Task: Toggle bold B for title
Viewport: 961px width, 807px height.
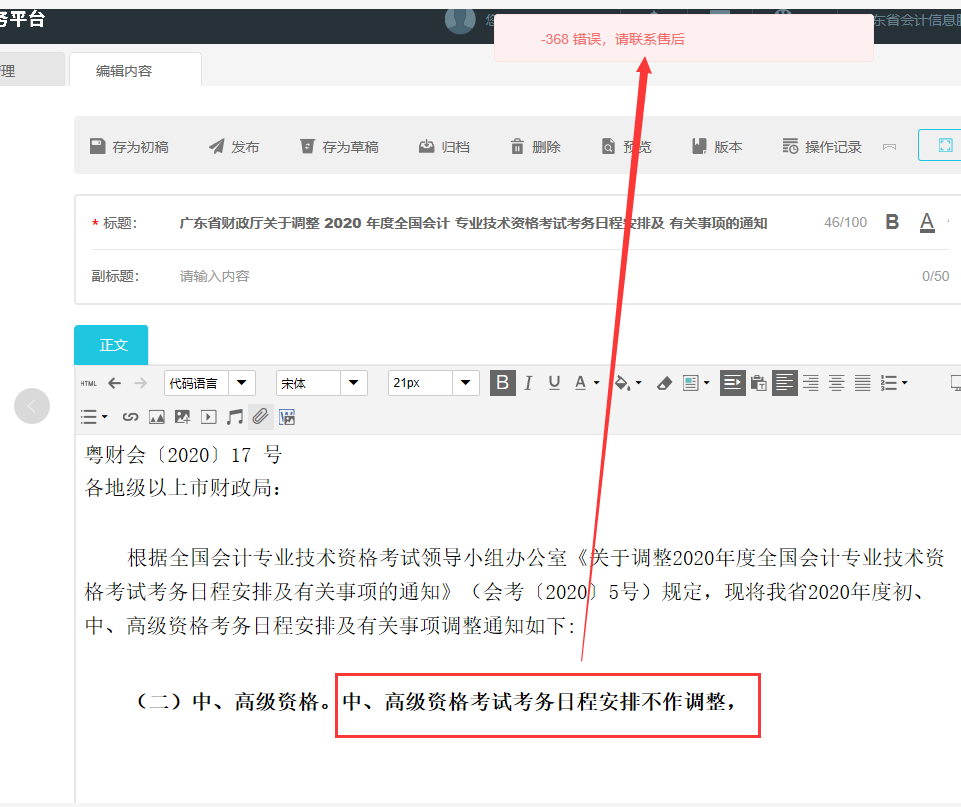Action: pyautogui.click(x=892, y=222)
